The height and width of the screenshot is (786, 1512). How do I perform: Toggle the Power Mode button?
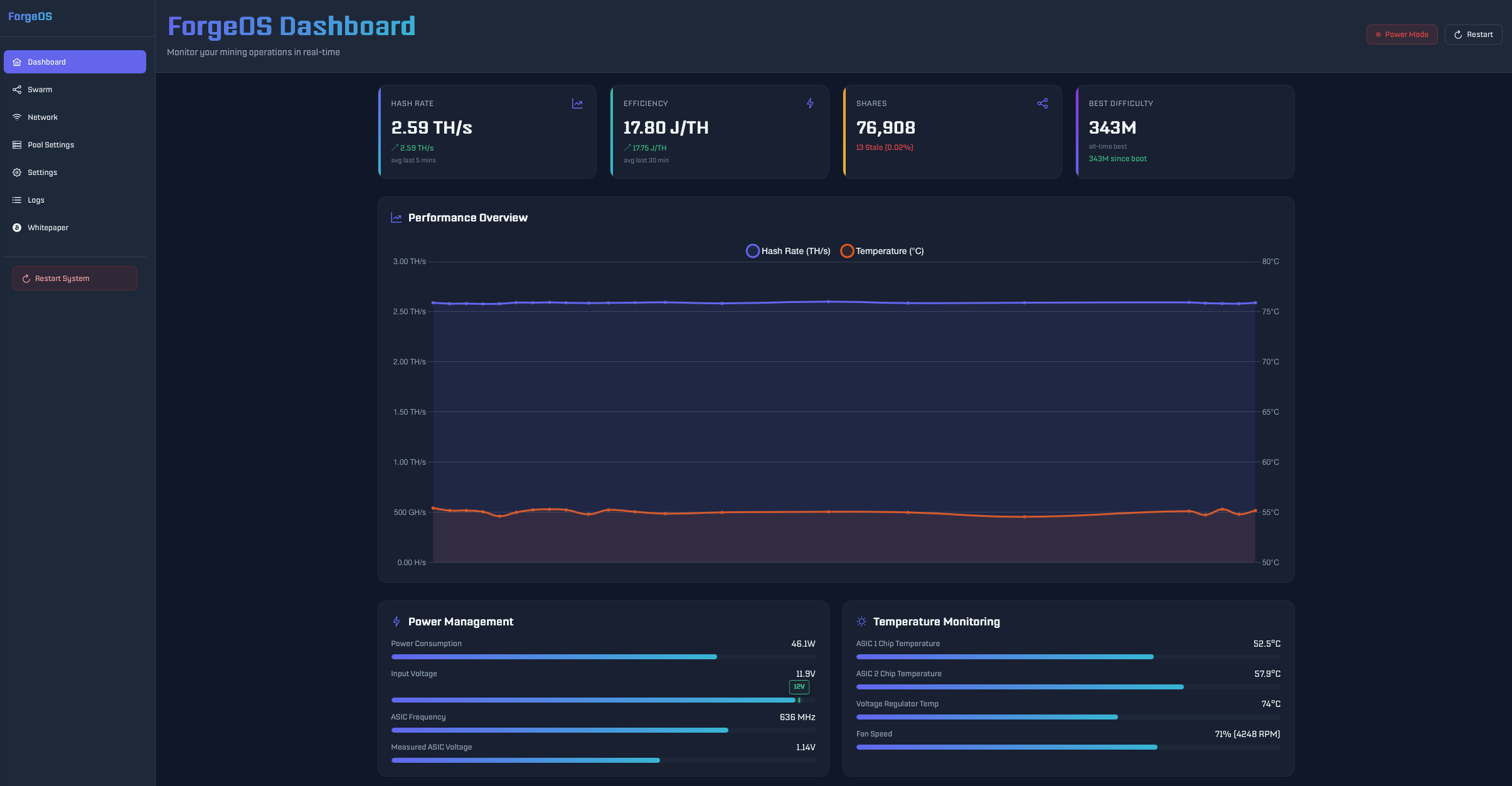click(1402, 35)
